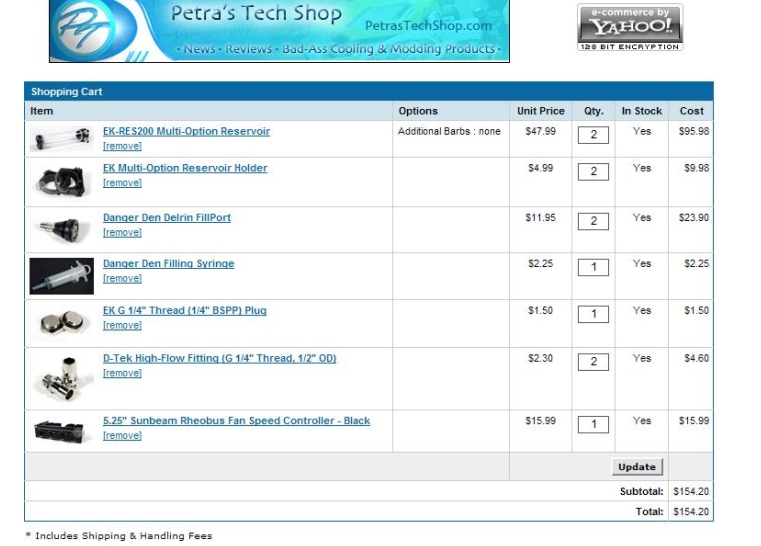Click the Update cart button
761x546 pixels.
pos(637,467)
